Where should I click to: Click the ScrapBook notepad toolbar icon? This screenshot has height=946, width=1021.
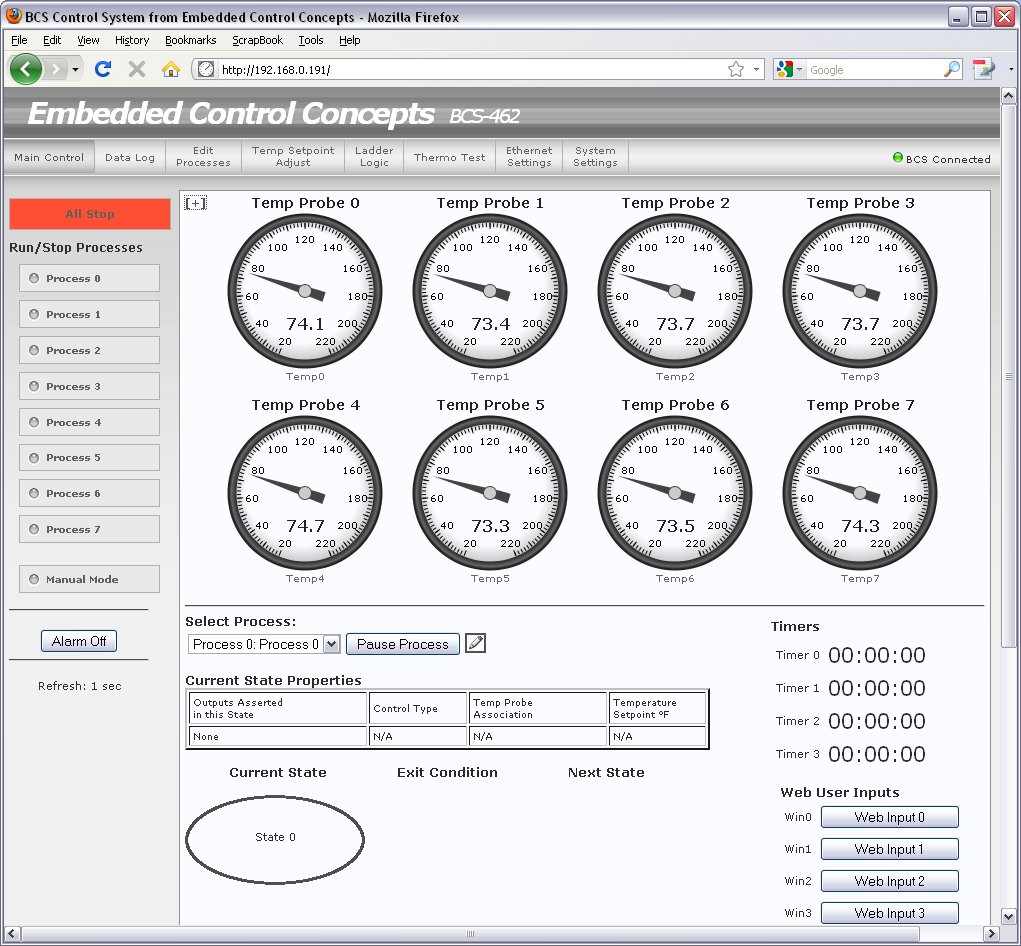(x=983, y=69)
